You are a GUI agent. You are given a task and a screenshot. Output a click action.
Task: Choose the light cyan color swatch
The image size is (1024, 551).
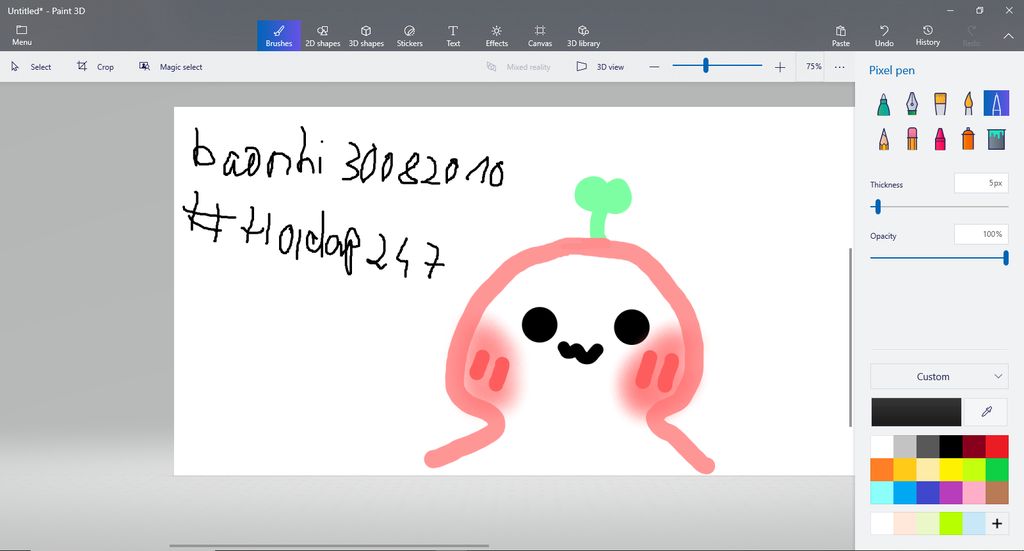tap(882, 493)
